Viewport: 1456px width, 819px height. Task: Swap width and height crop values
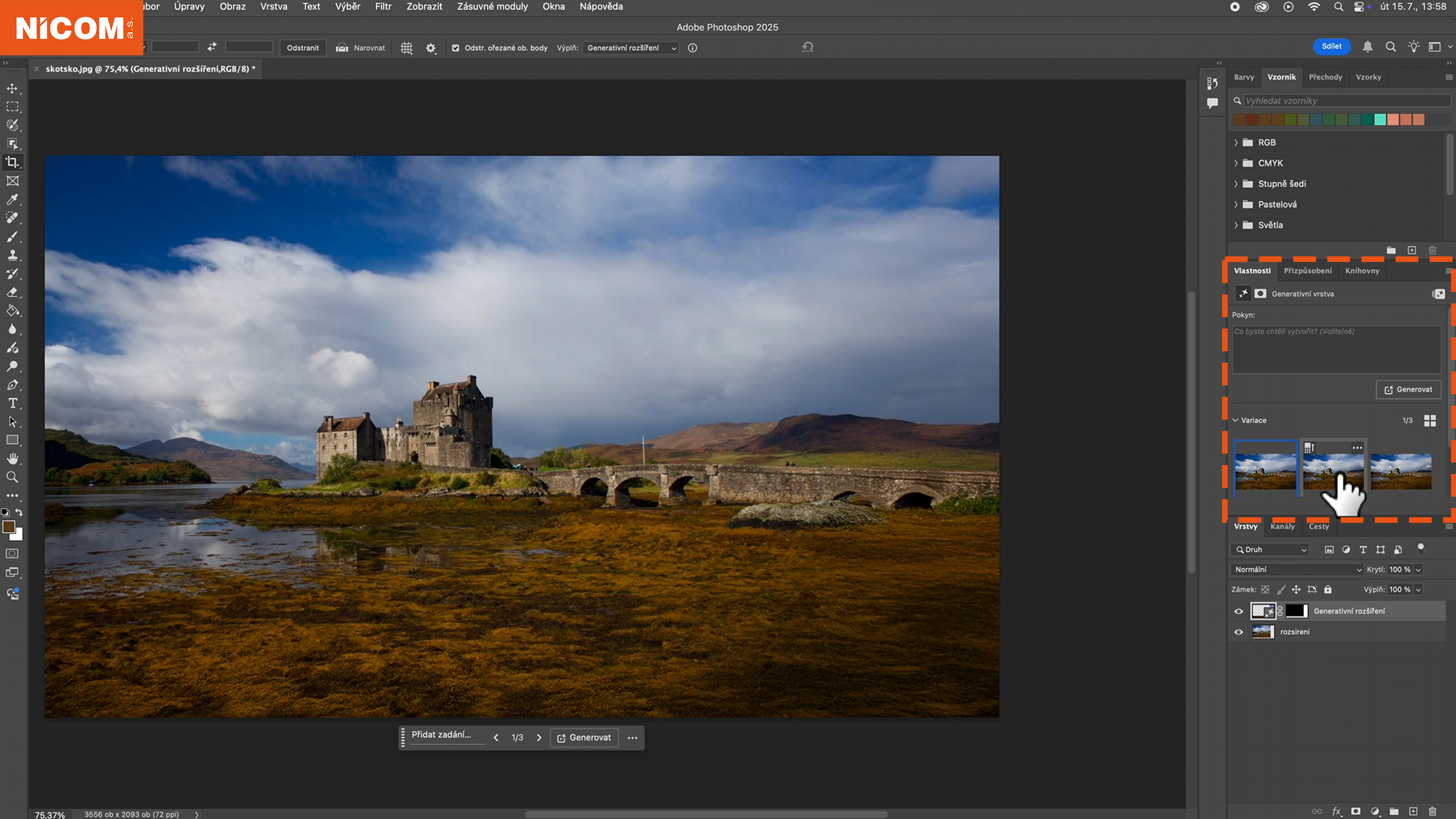pos(212,47)
